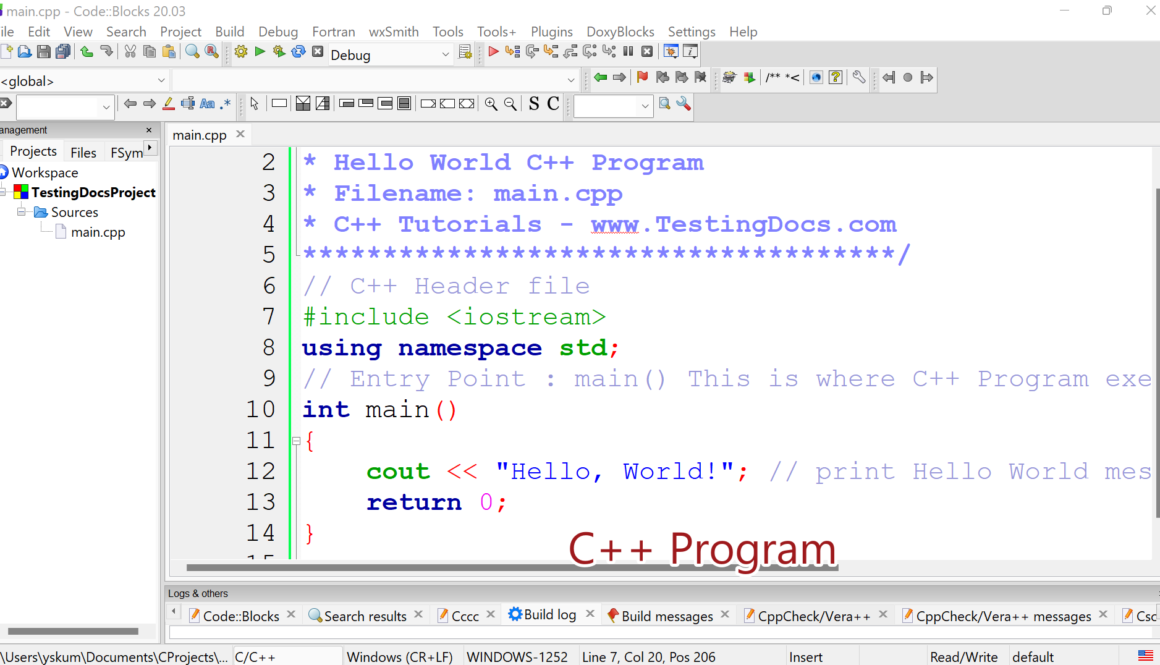
Task: Click the Zoom in magnifier icon
Action: 490,104
